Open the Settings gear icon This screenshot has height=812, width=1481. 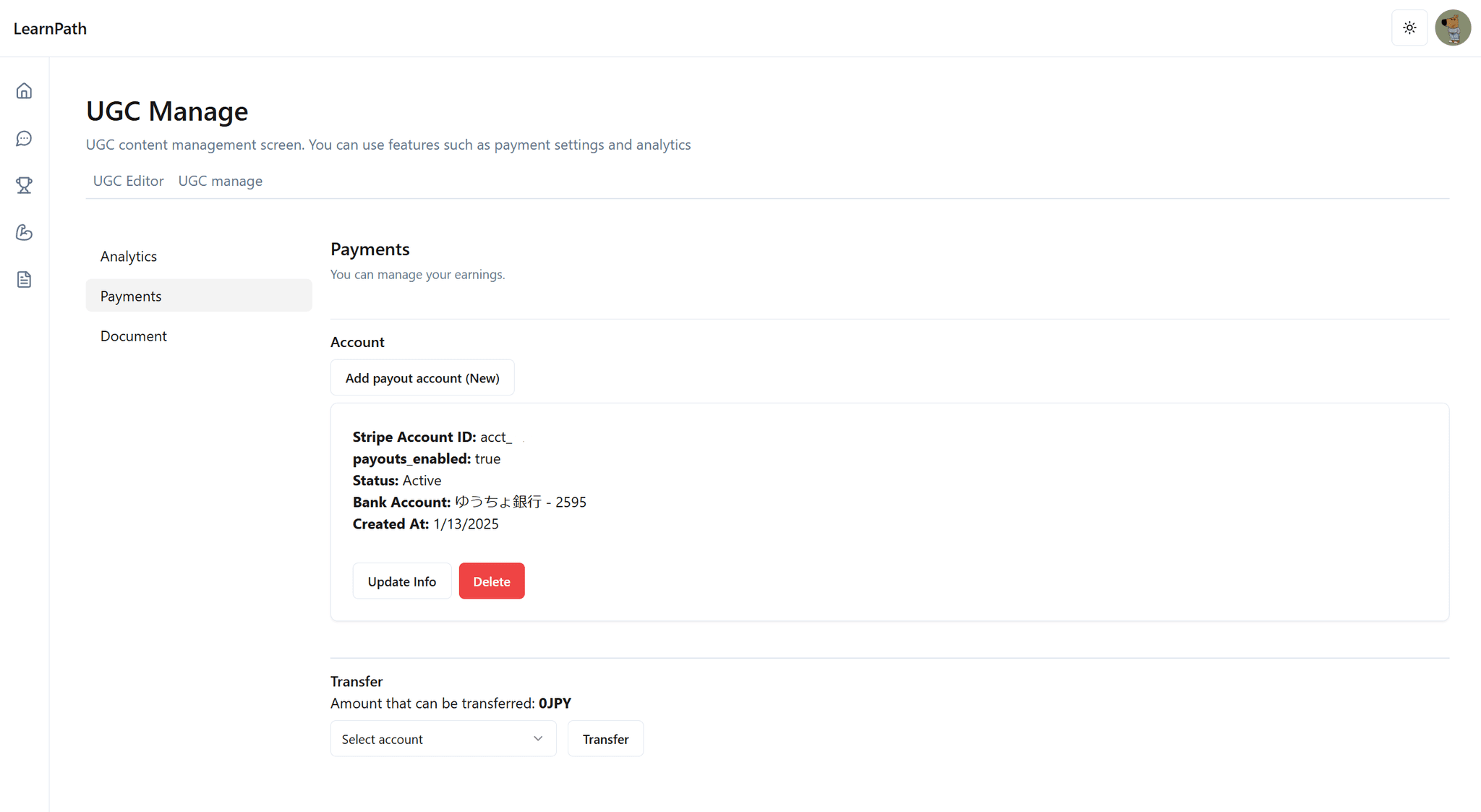1409,28
